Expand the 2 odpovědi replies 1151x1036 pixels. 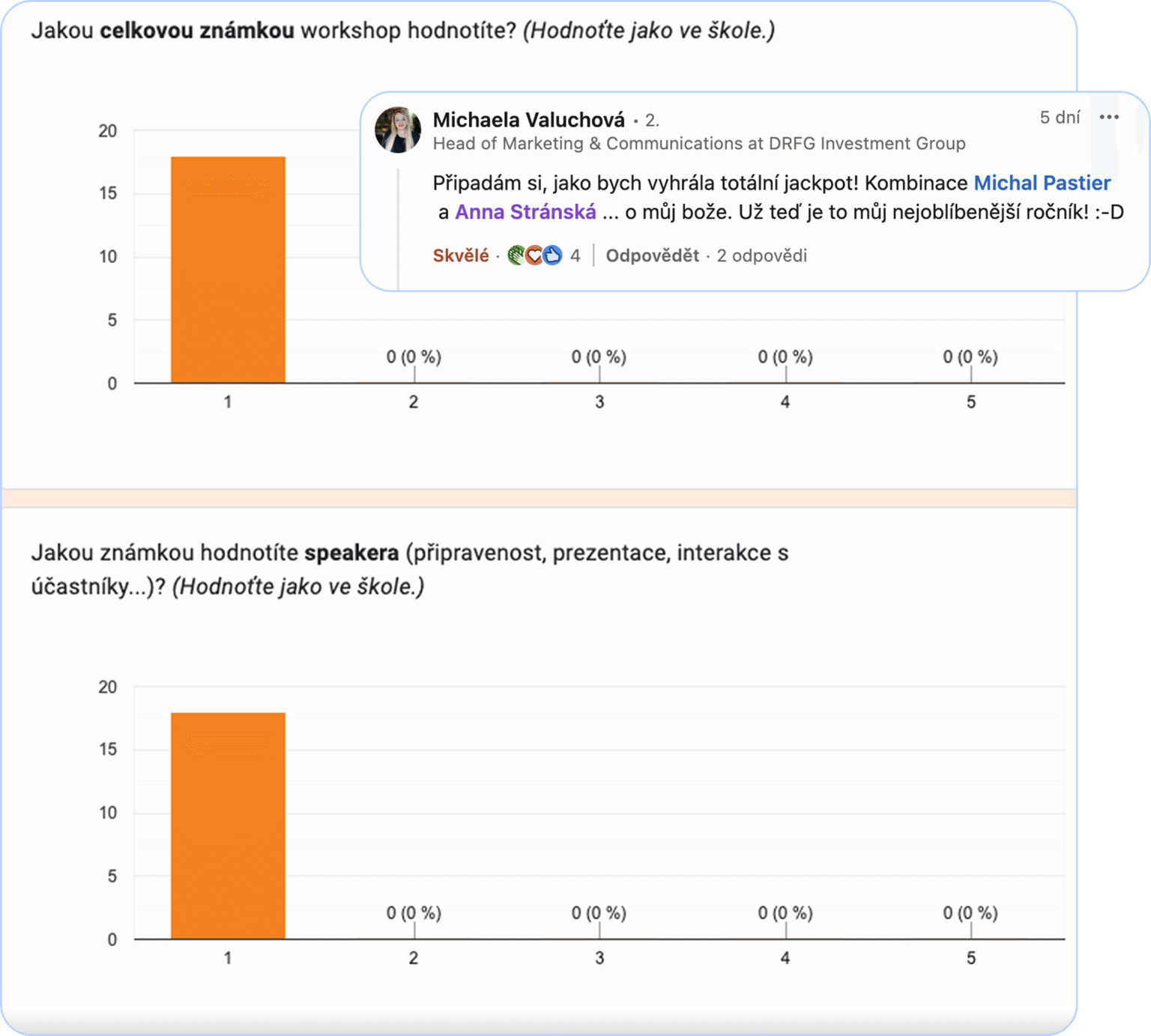click(761, 255)
